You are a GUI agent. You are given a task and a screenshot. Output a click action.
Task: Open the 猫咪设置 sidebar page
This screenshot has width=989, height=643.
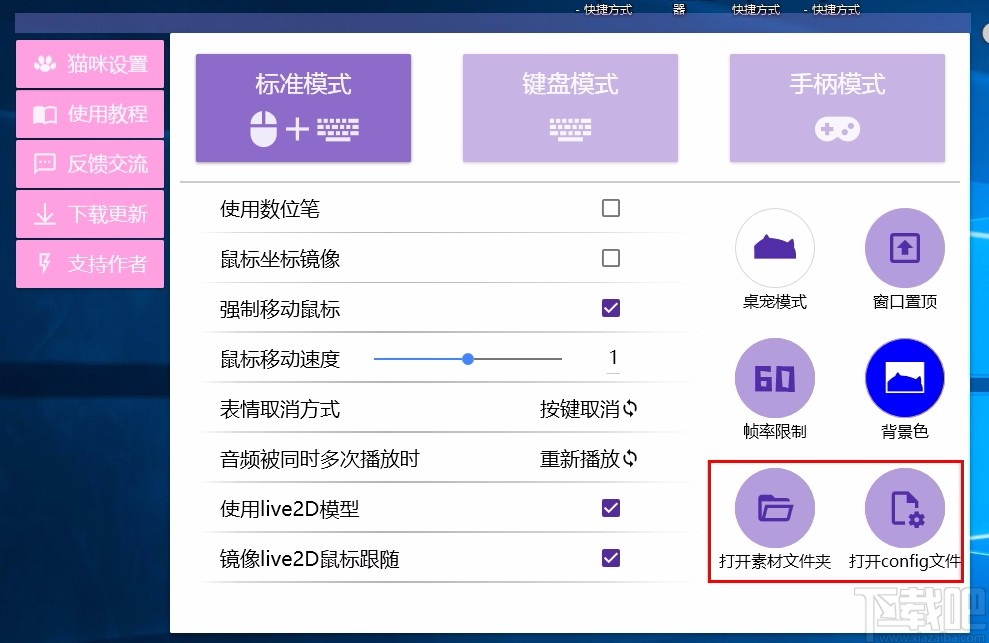(x=90, y=64)
